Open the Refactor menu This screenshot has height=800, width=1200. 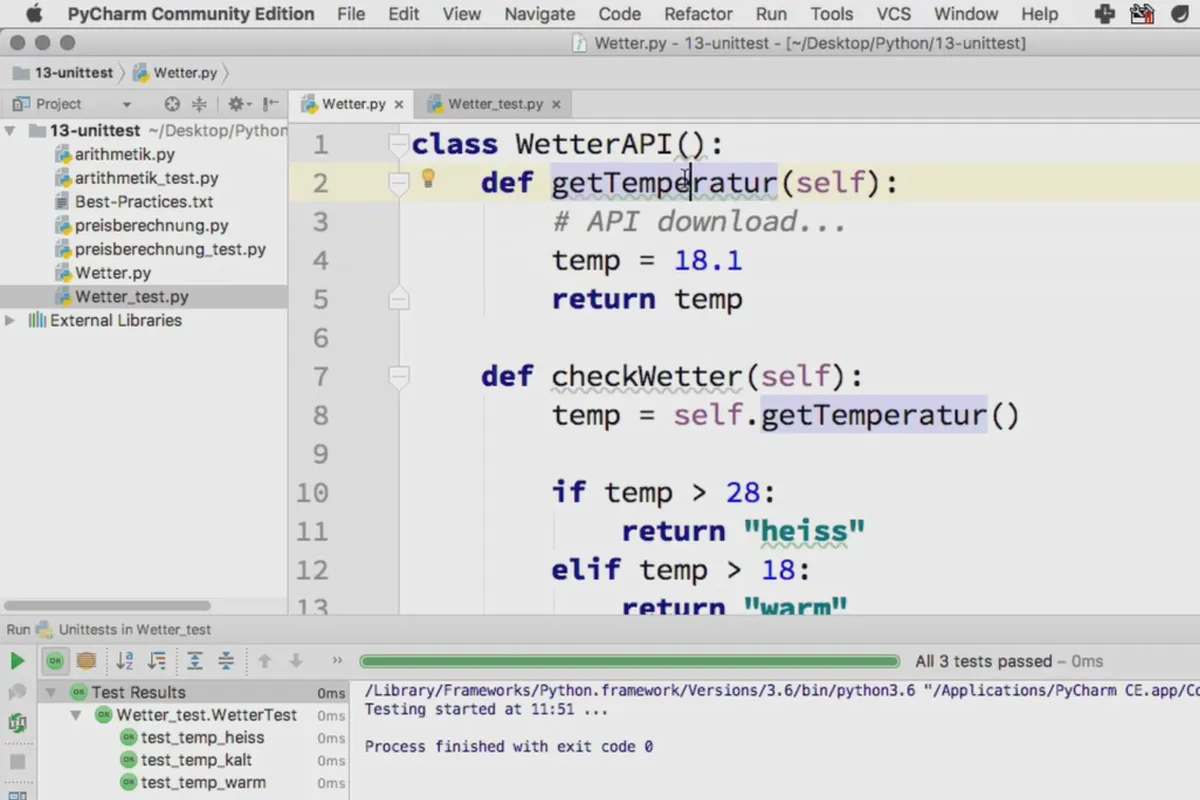pos(698,14)
